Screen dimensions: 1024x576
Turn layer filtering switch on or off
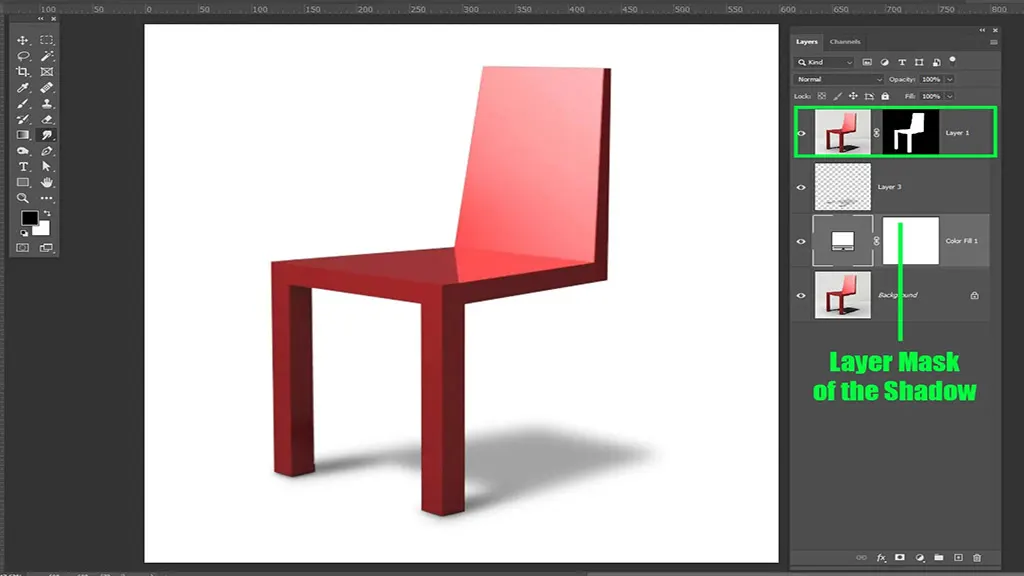(953, 61)
